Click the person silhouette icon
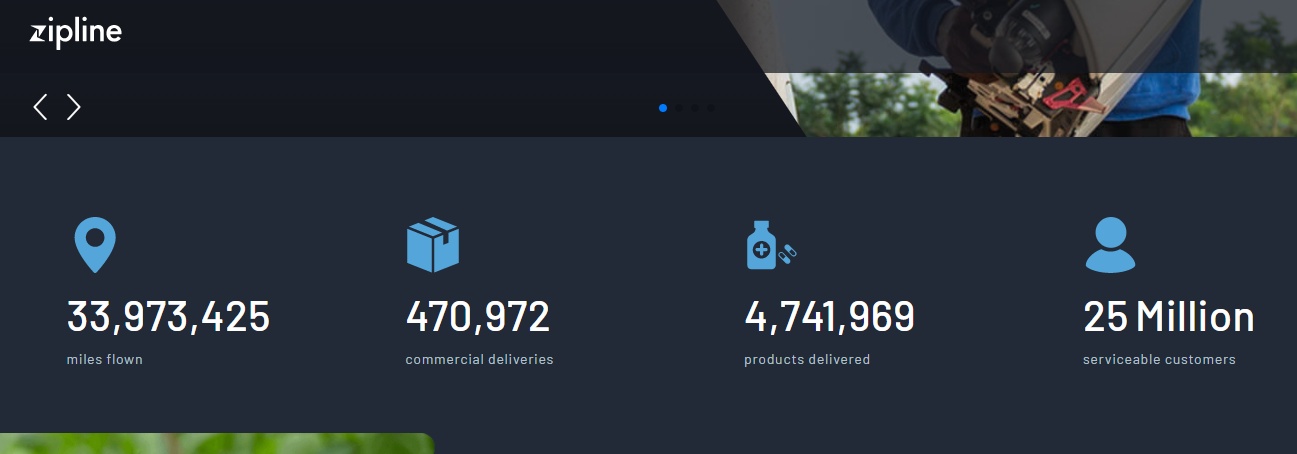1297x454 pixels. pyautogui.click(x=1110, y=245)
